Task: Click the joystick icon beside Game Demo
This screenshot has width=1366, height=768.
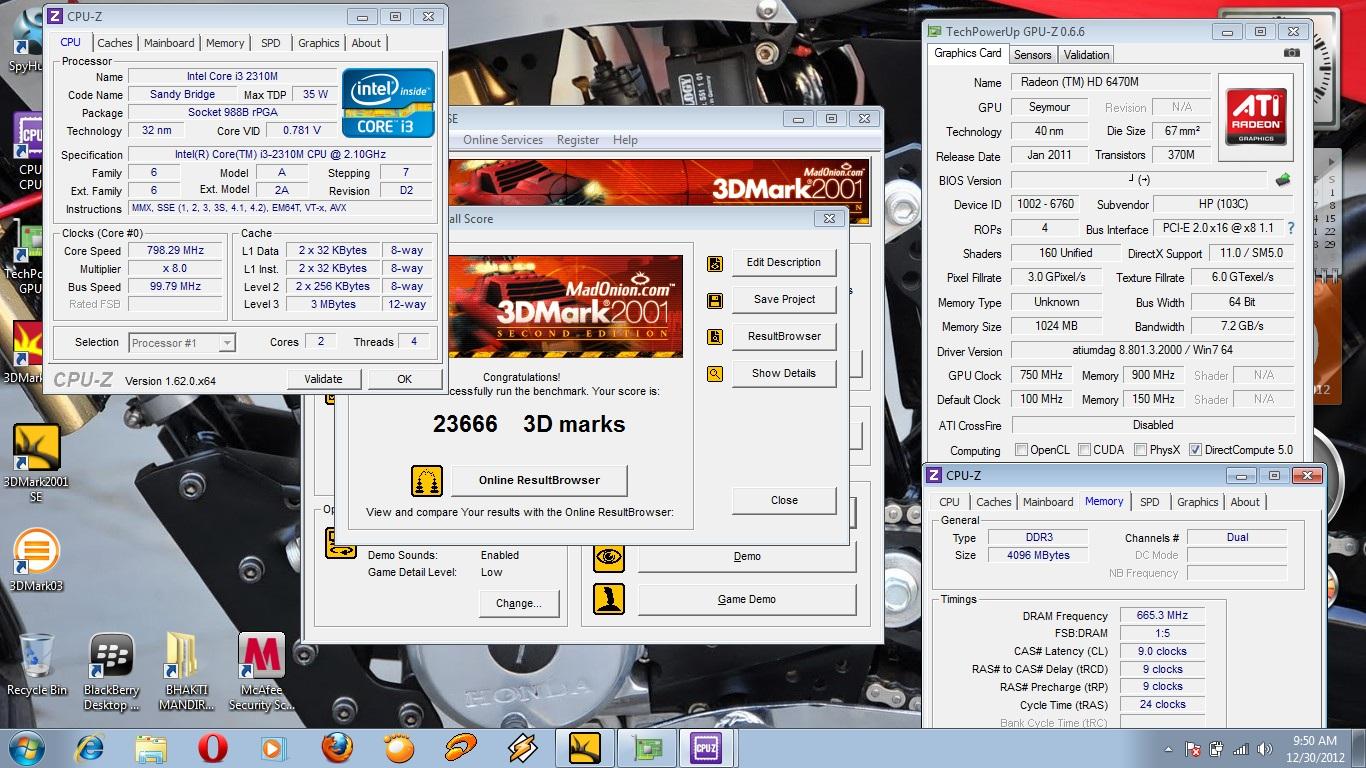Action: click(x=609, y=599)
